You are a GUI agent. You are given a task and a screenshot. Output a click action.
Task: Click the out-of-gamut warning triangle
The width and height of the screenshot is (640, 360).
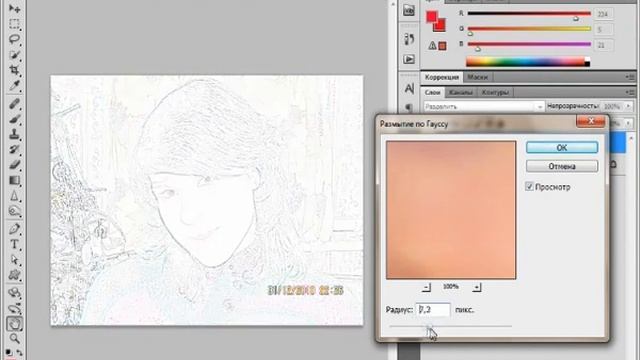[x=432, y=46]
